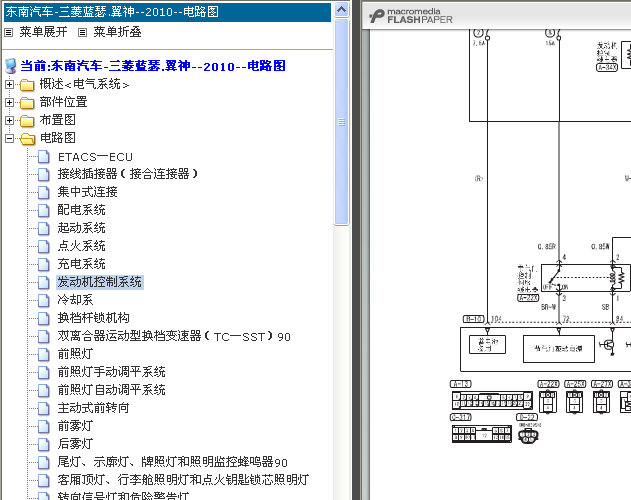The image size is (631, 500).
Task: Open 尾灯、示廓灯、牌照灯 diagram
Action: 173,462
